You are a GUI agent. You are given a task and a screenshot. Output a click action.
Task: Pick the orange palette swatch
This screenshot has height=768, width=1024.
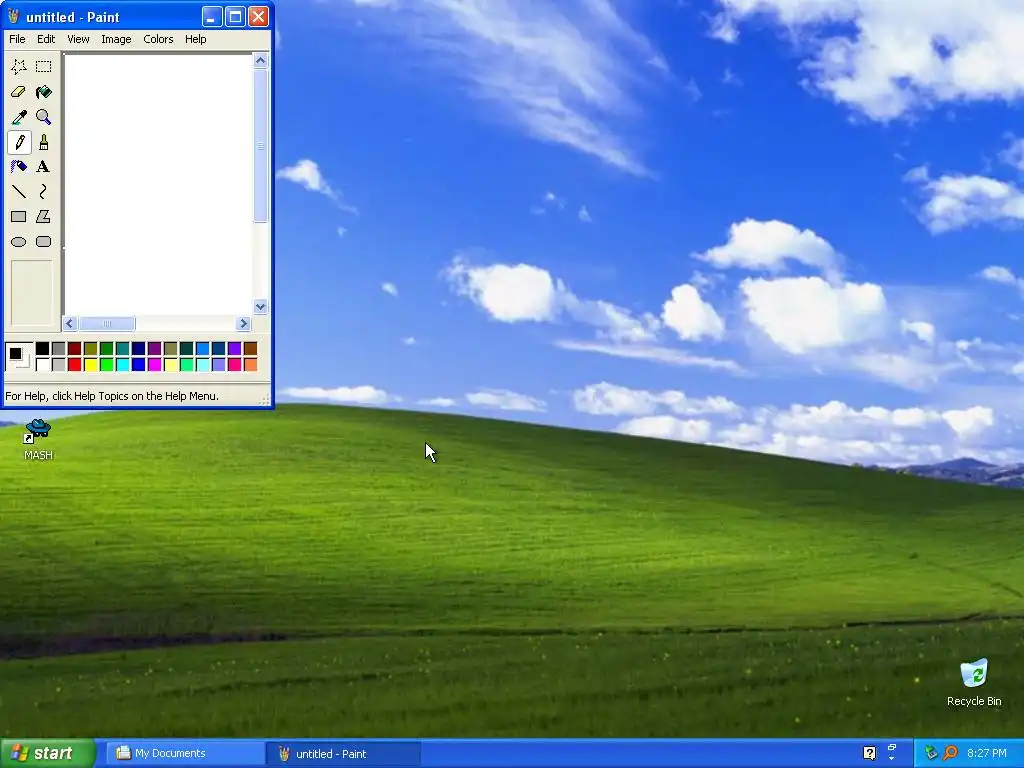251,364
